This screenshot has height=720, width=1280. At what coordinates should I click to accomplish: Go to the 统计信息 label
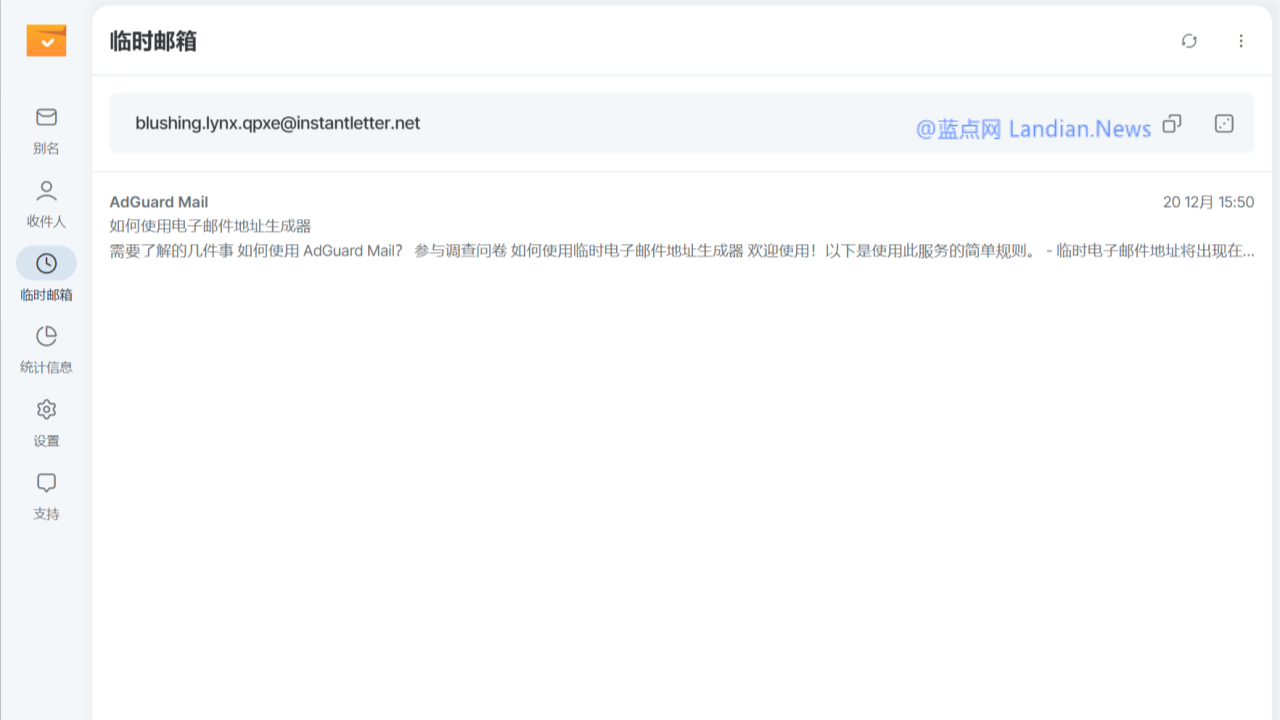46,367
